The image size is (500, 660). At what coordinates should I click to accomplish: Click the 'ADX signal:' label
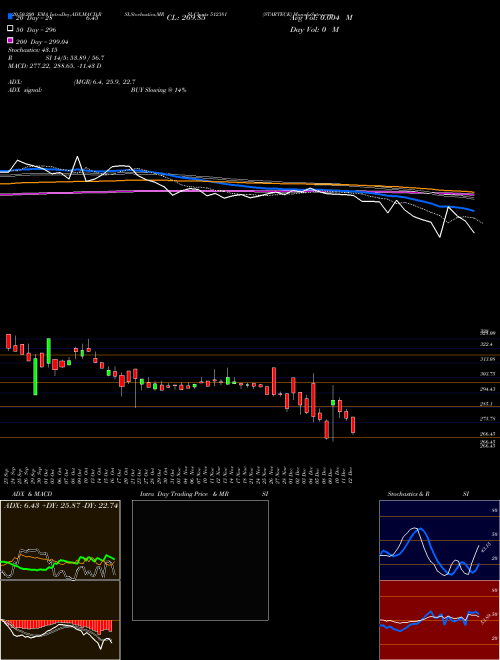pyautogui.click(x=24, y=90)
